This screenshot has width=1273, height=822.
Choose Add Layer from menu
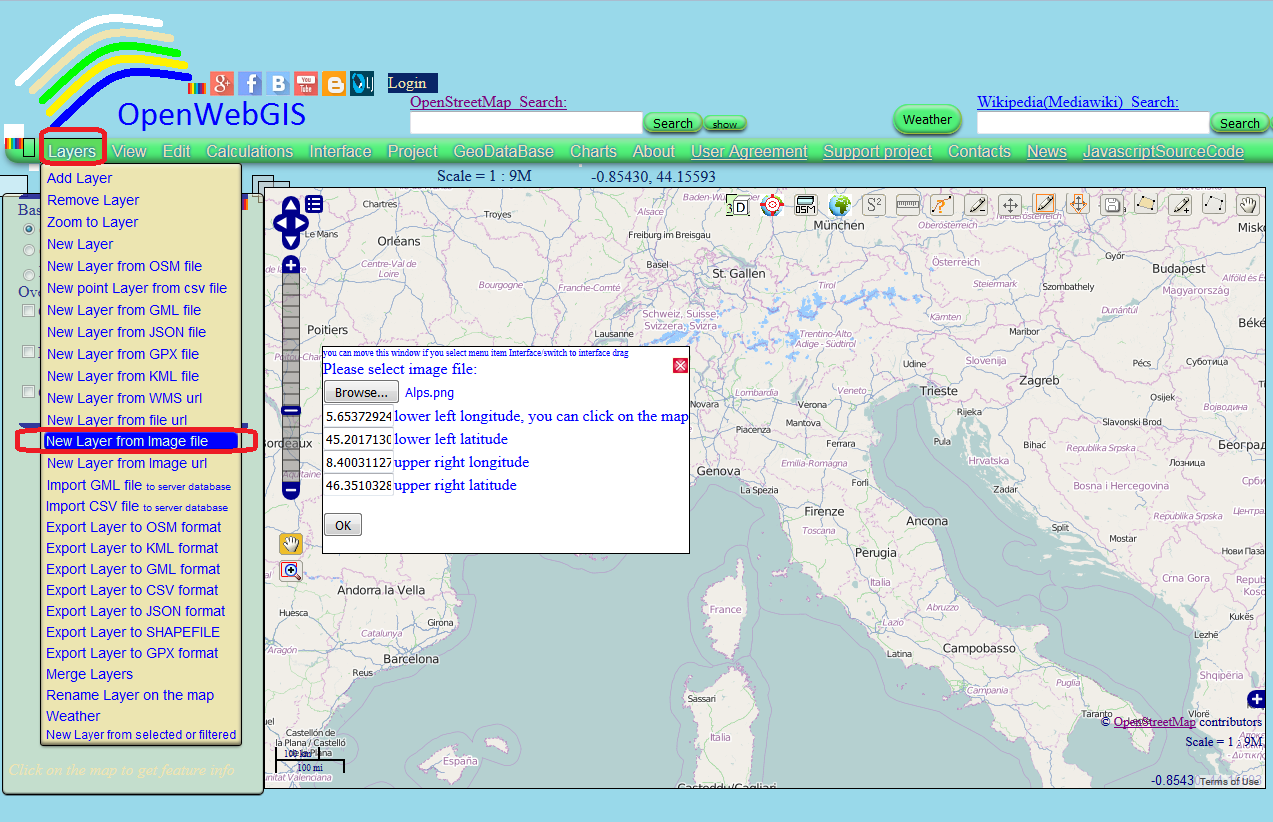click(80, 178)
